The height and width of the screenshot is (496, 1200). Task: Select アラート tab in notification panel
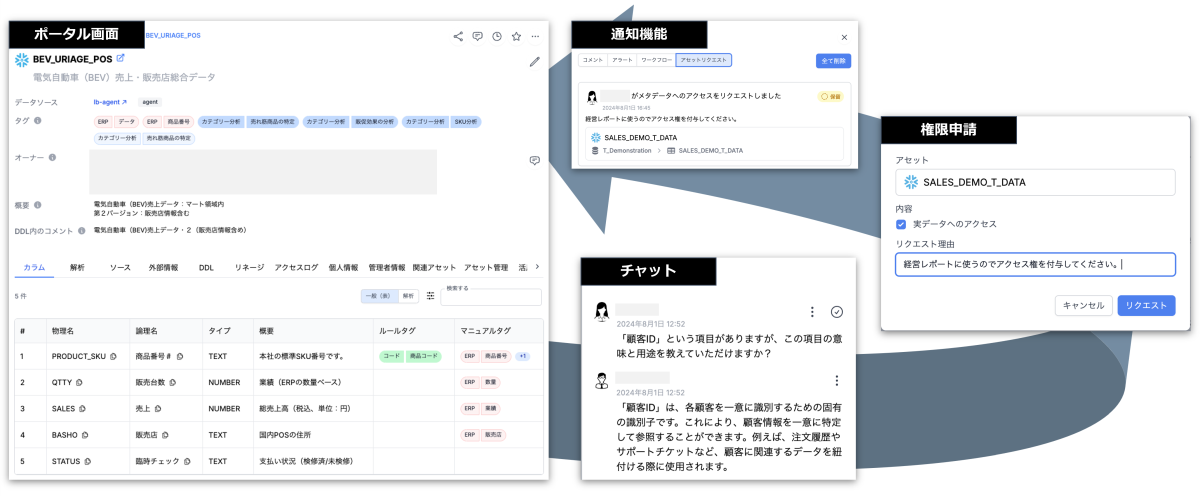click(622, 60)
